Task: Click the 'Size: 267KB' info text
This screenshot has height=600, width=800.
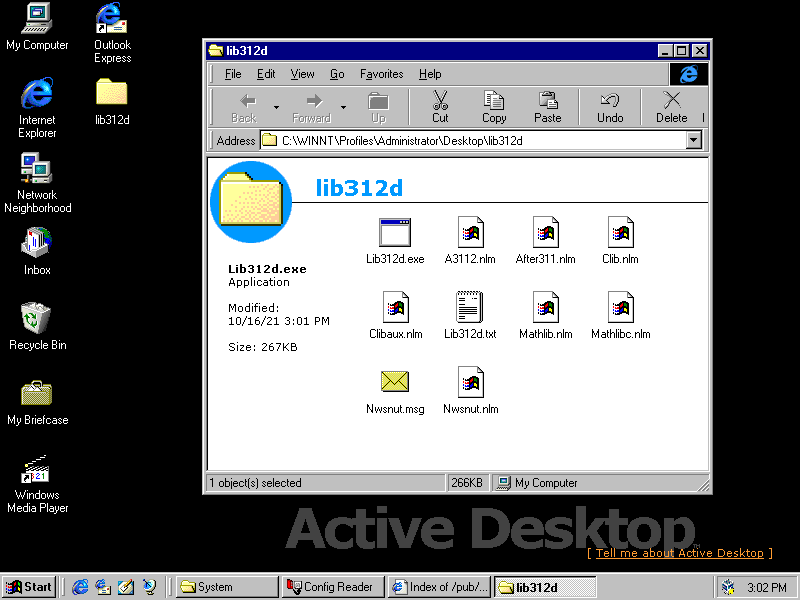Action: point(263,347)
